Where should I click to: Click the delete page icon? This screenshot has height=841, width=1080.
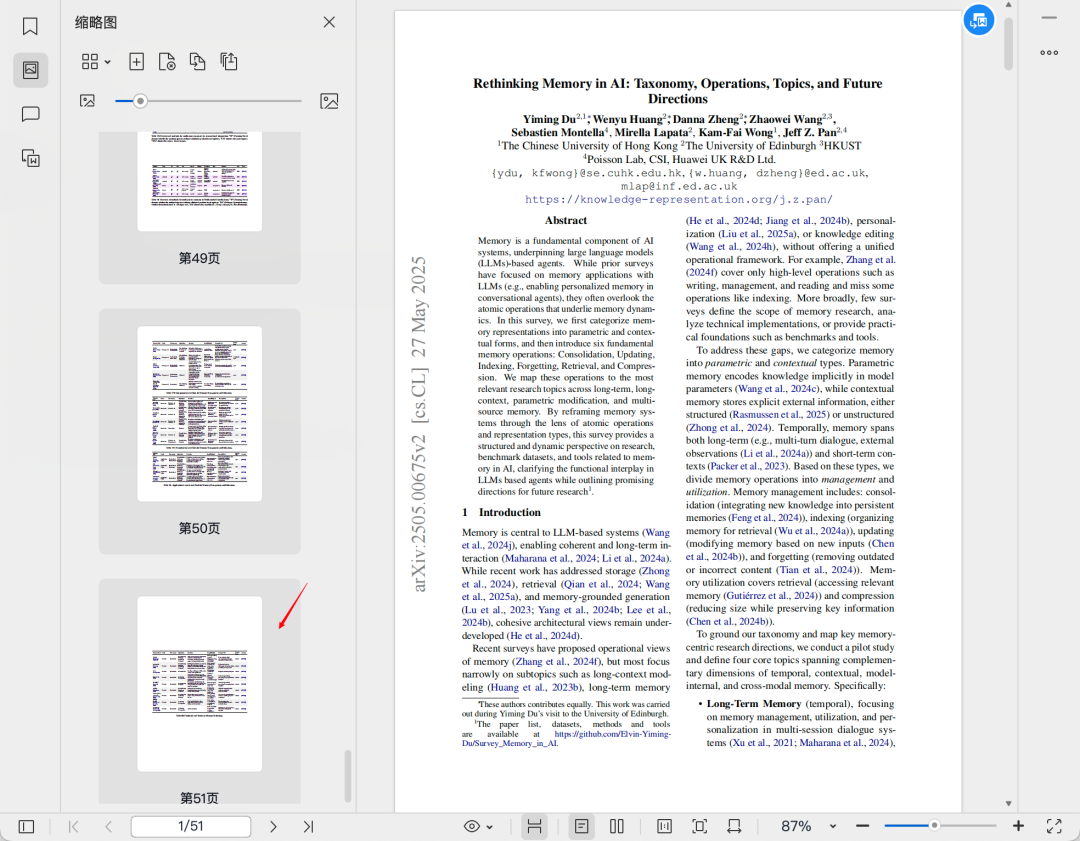pos(167,62)
